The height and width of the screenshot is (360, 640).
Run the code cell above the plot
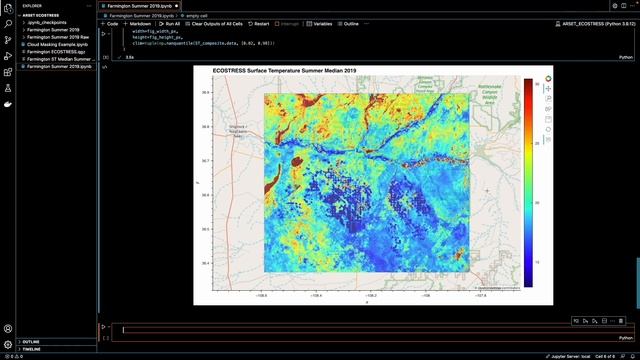pos(104,34)
